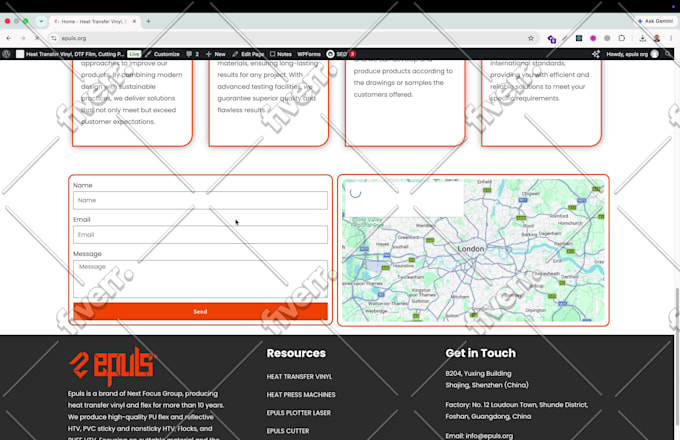This screenshot has height=440, width=680.
Task: Click the green Live badge
Action: (x=134, y=54)
